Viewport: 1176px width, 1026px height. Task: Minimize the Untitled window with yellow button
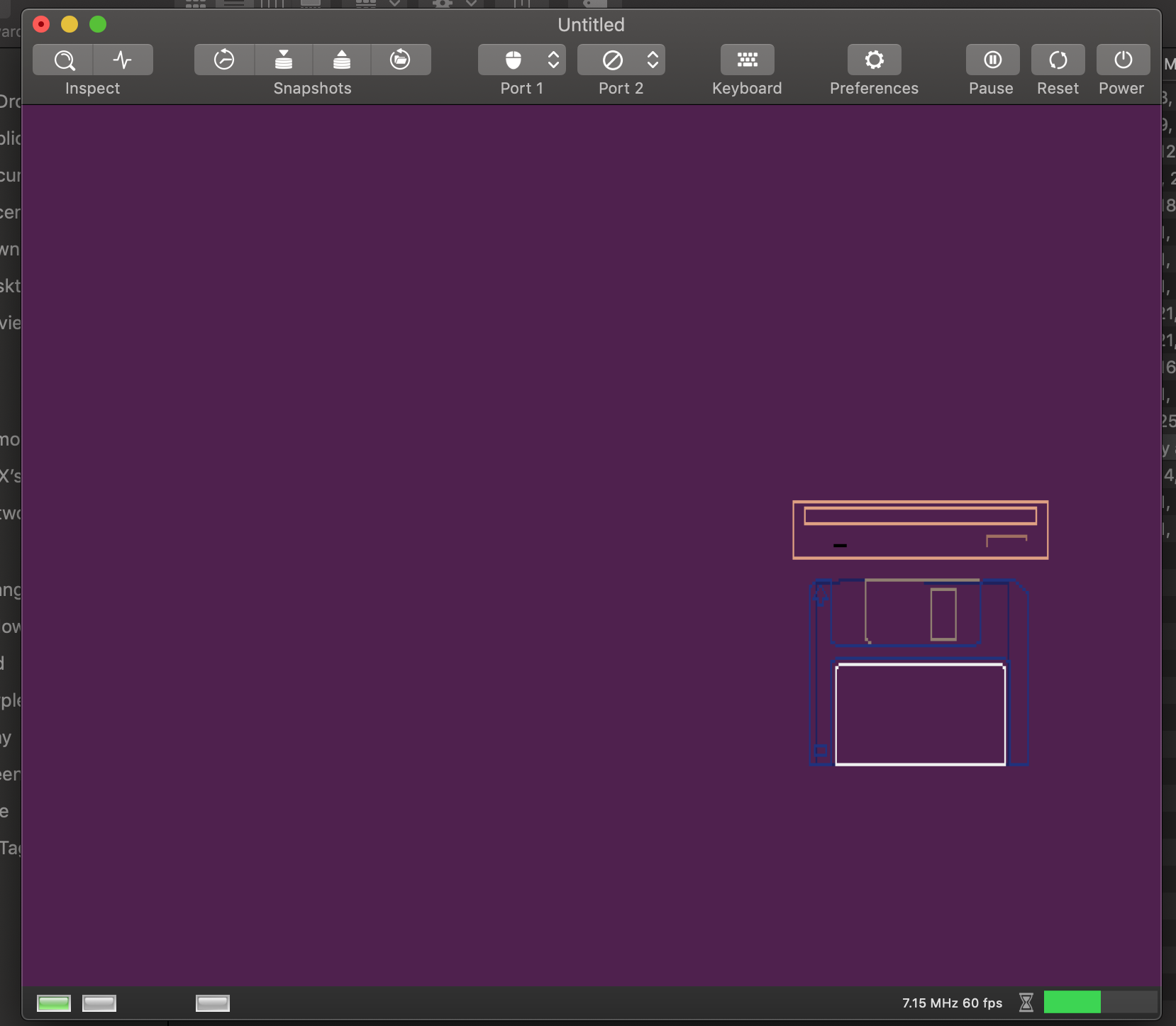tap(70, 25)
